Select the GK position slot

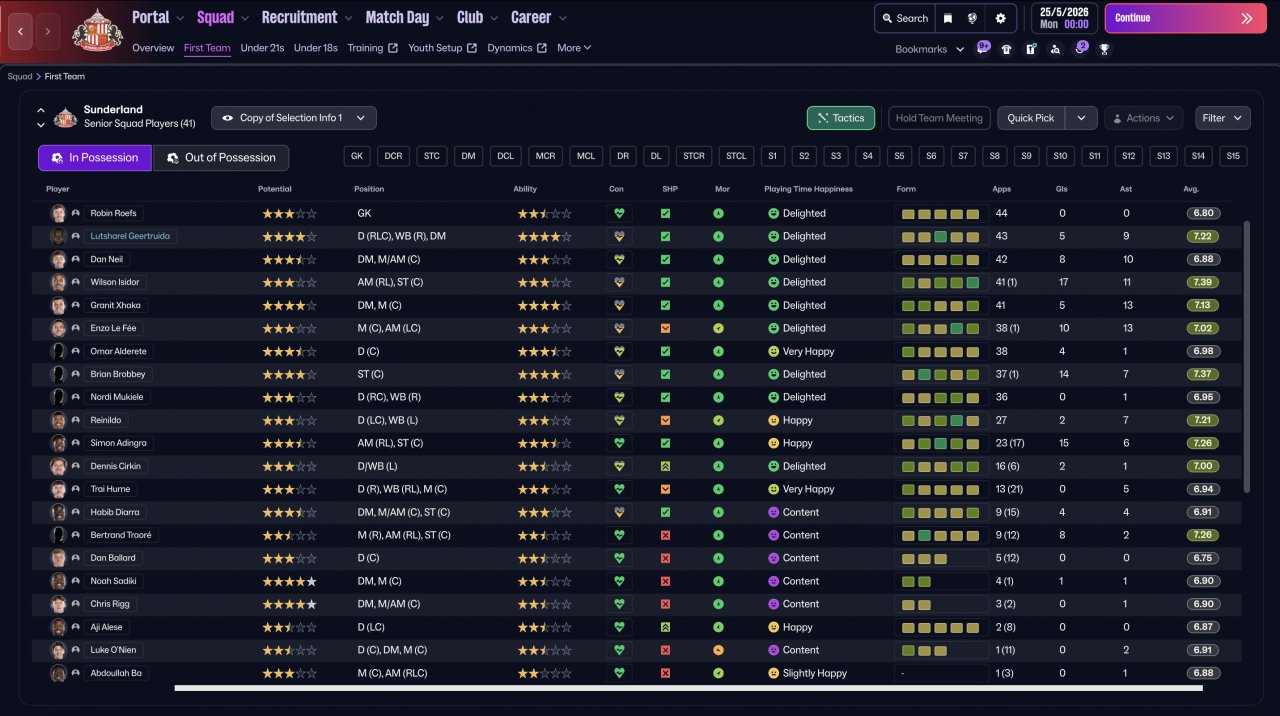(x=357, y=156)
